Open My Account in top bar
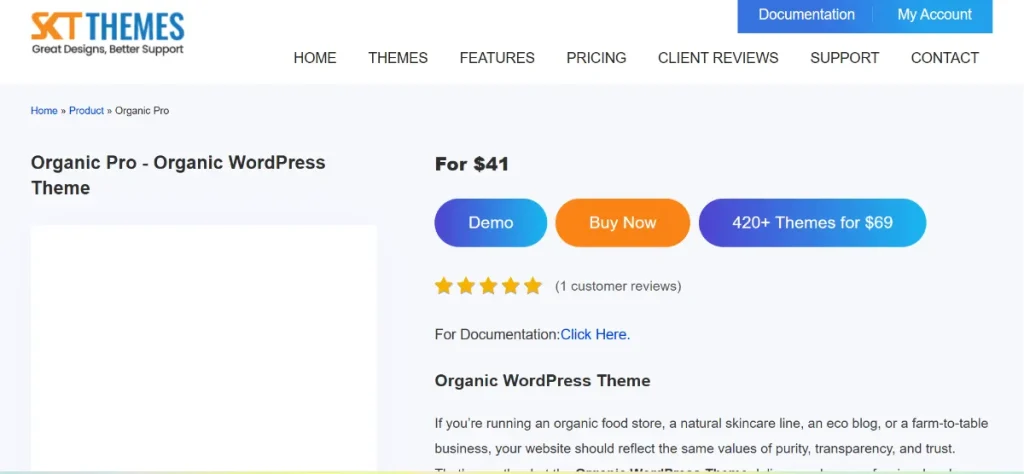Screen dimensions: 1024x474 click(x=934, y=14)
